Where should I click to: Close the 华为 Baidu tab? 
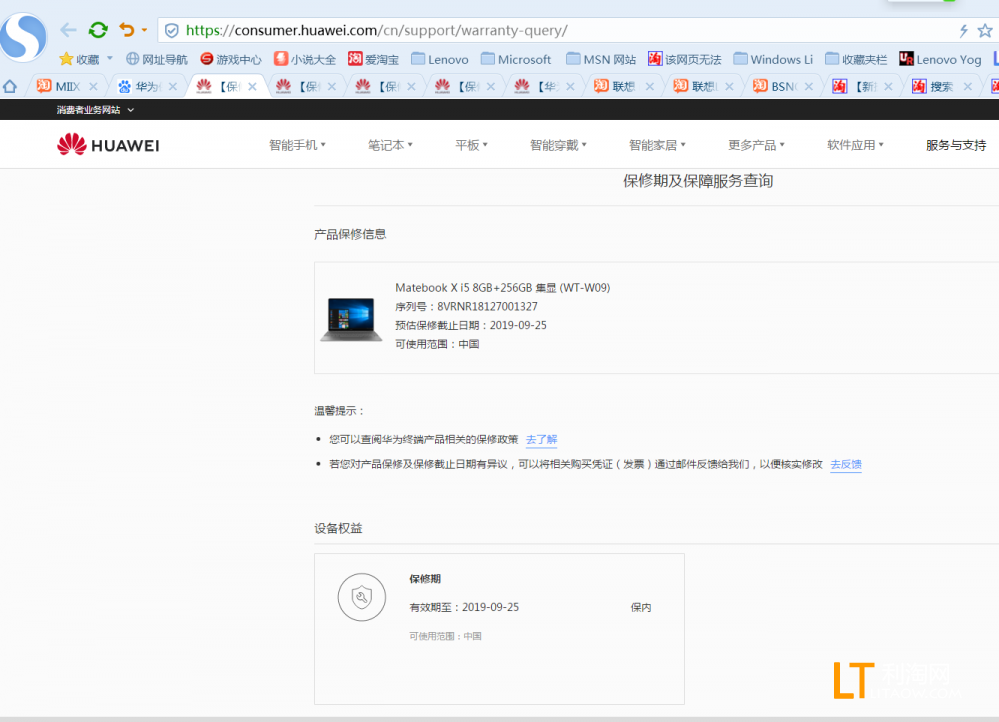tap(173, 86)
